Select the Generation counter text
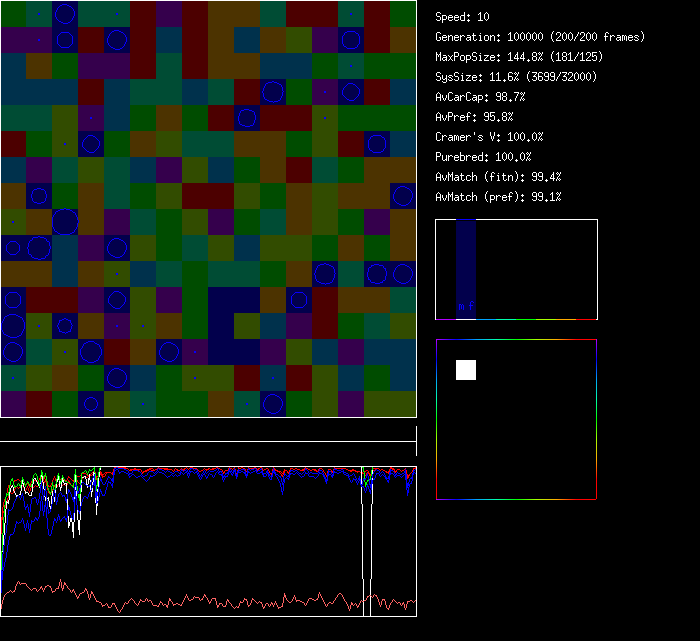700x641 pixels. [539, 37]
